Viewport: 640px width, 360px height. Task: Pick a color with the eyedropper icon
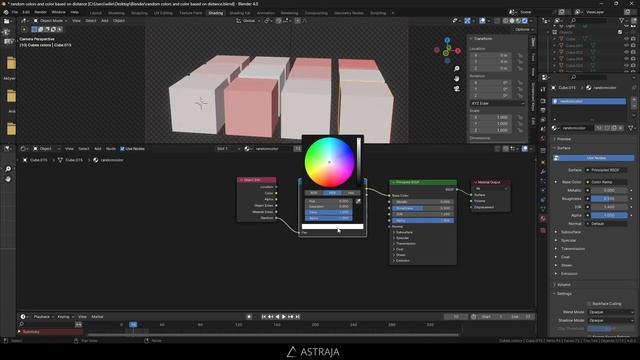pos(358,201)
